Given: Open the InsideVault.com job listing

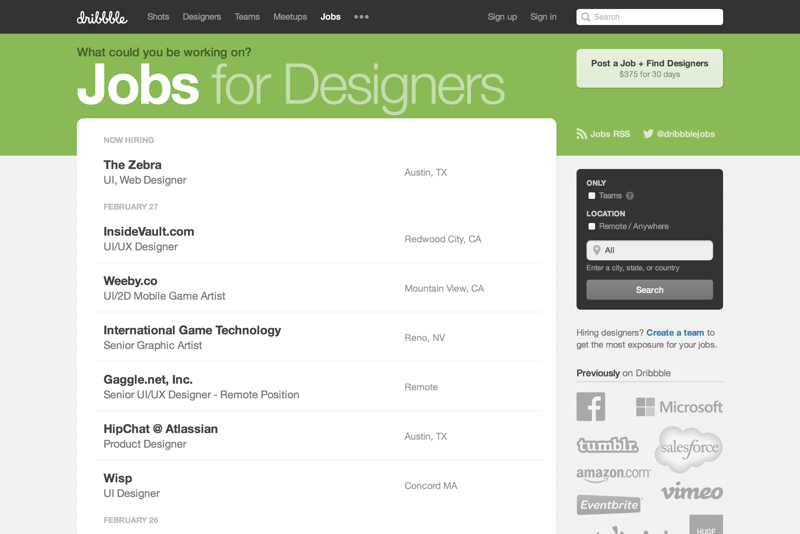Looking at the screenshot, I should click(x=148, y=232).
